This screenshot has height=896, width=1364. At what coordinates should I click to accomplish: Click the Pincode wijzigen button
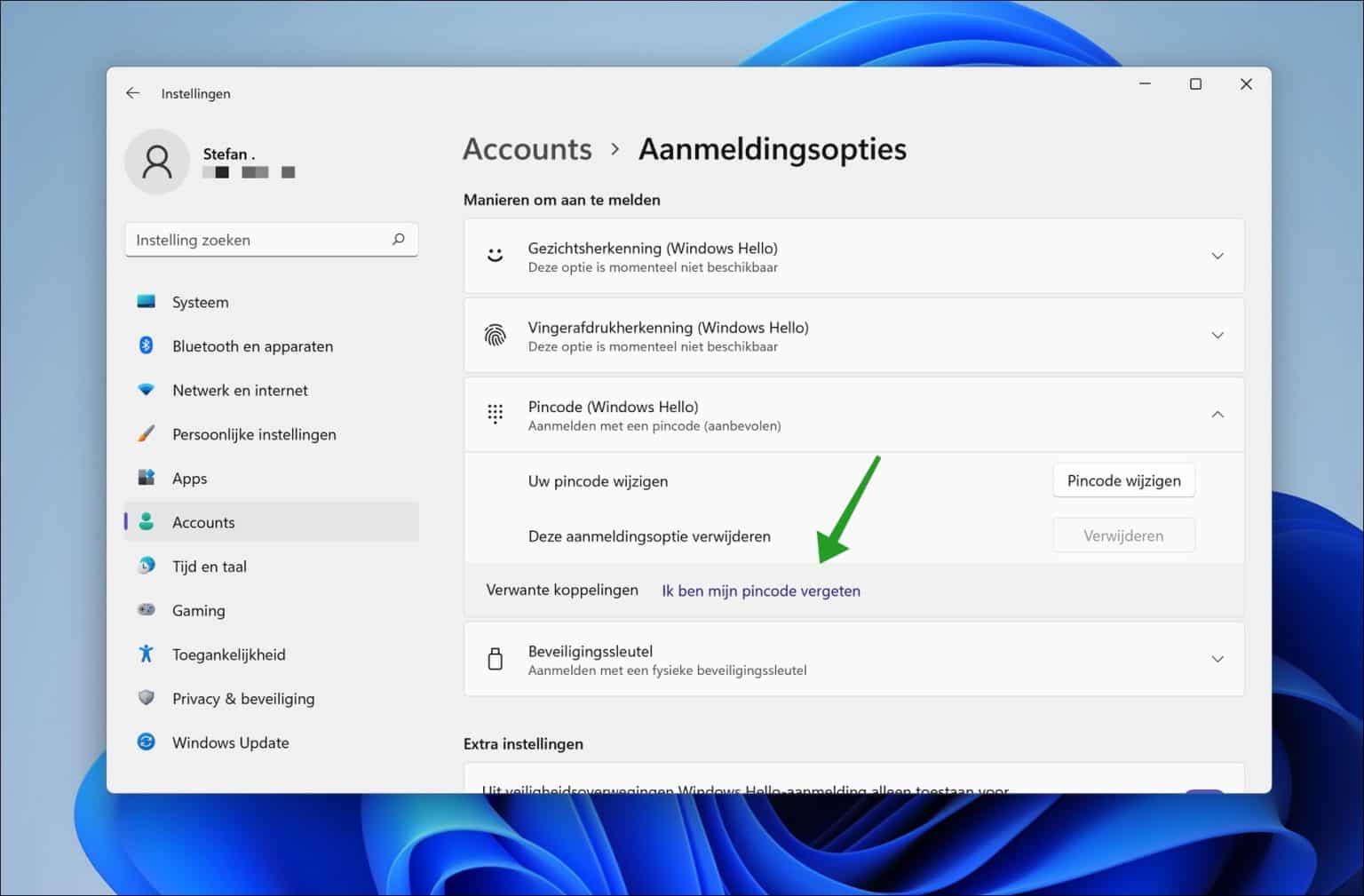(x=1123, y=480)
